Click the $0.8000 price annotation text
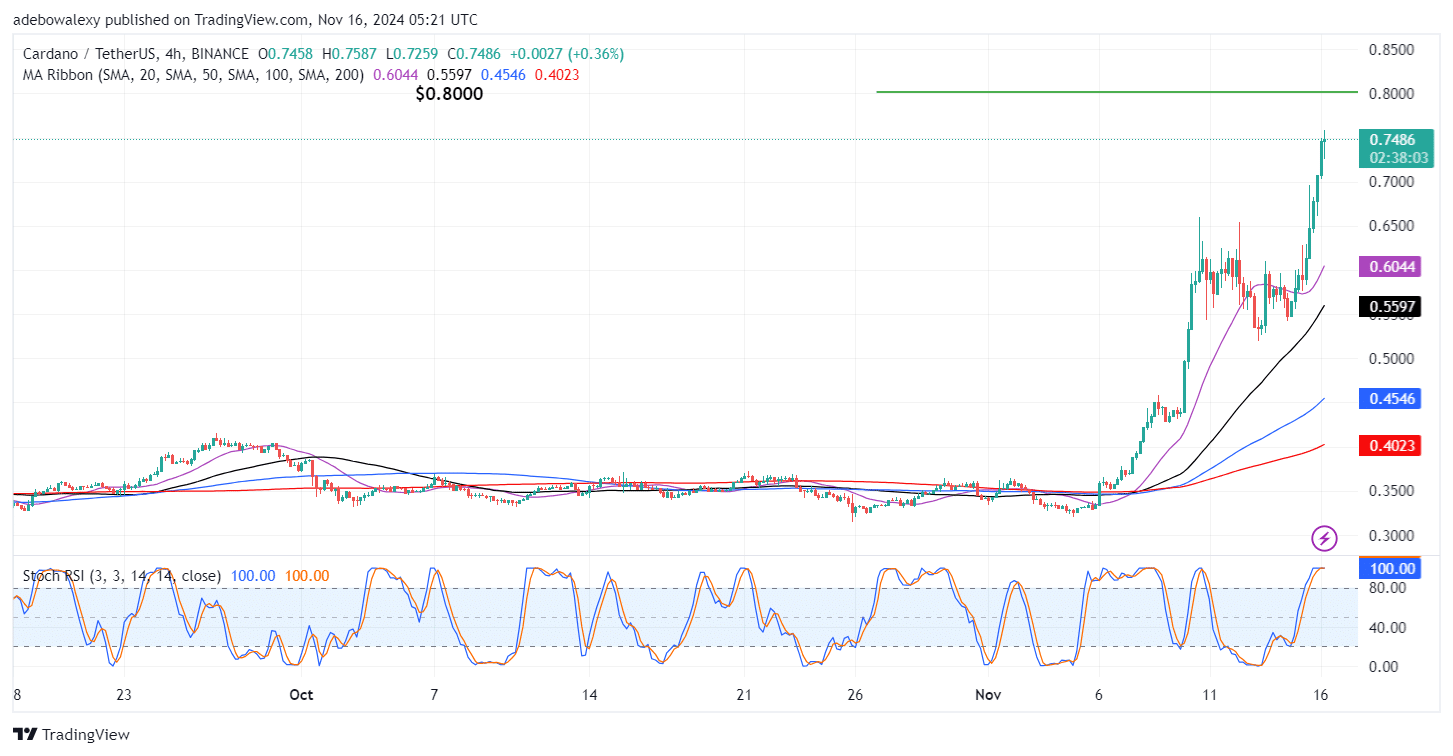Screen dimensions: 1453x756 (x=449, y=95)
